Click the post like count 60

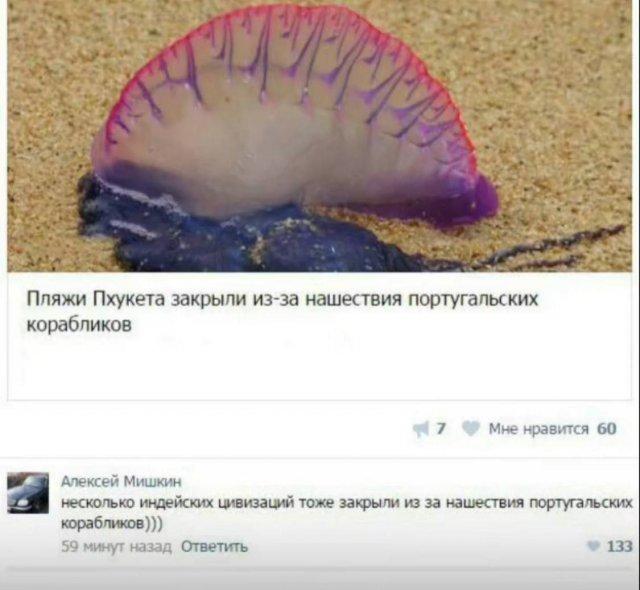coord(607,429)
